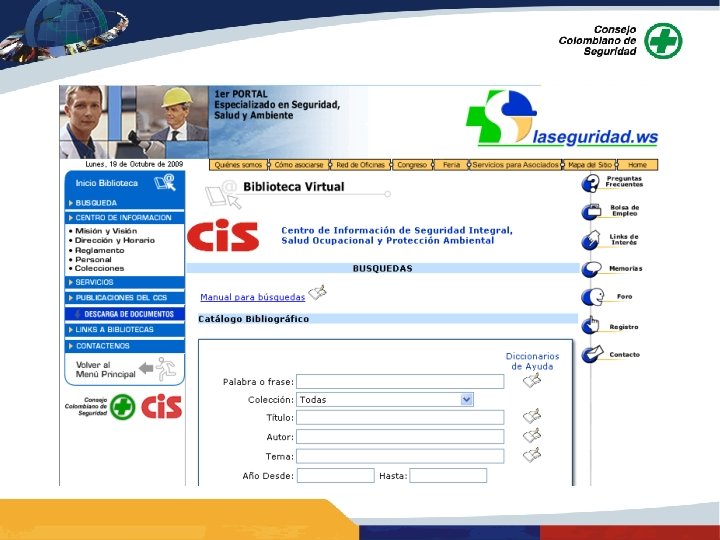This screenshot has width=720, height=540.
Task: Click the Foro face icon
Action: pyautogui.click(x=592, y=297)
